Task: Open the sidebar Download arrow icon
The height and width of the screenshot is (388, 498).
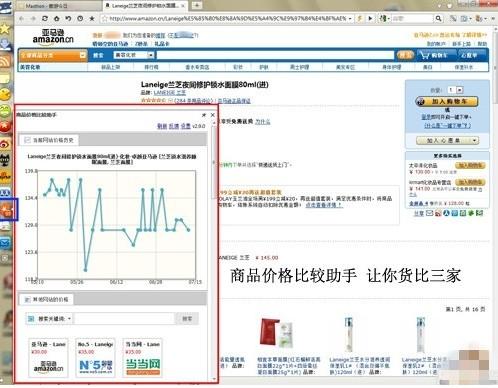Action: point(5,44)
